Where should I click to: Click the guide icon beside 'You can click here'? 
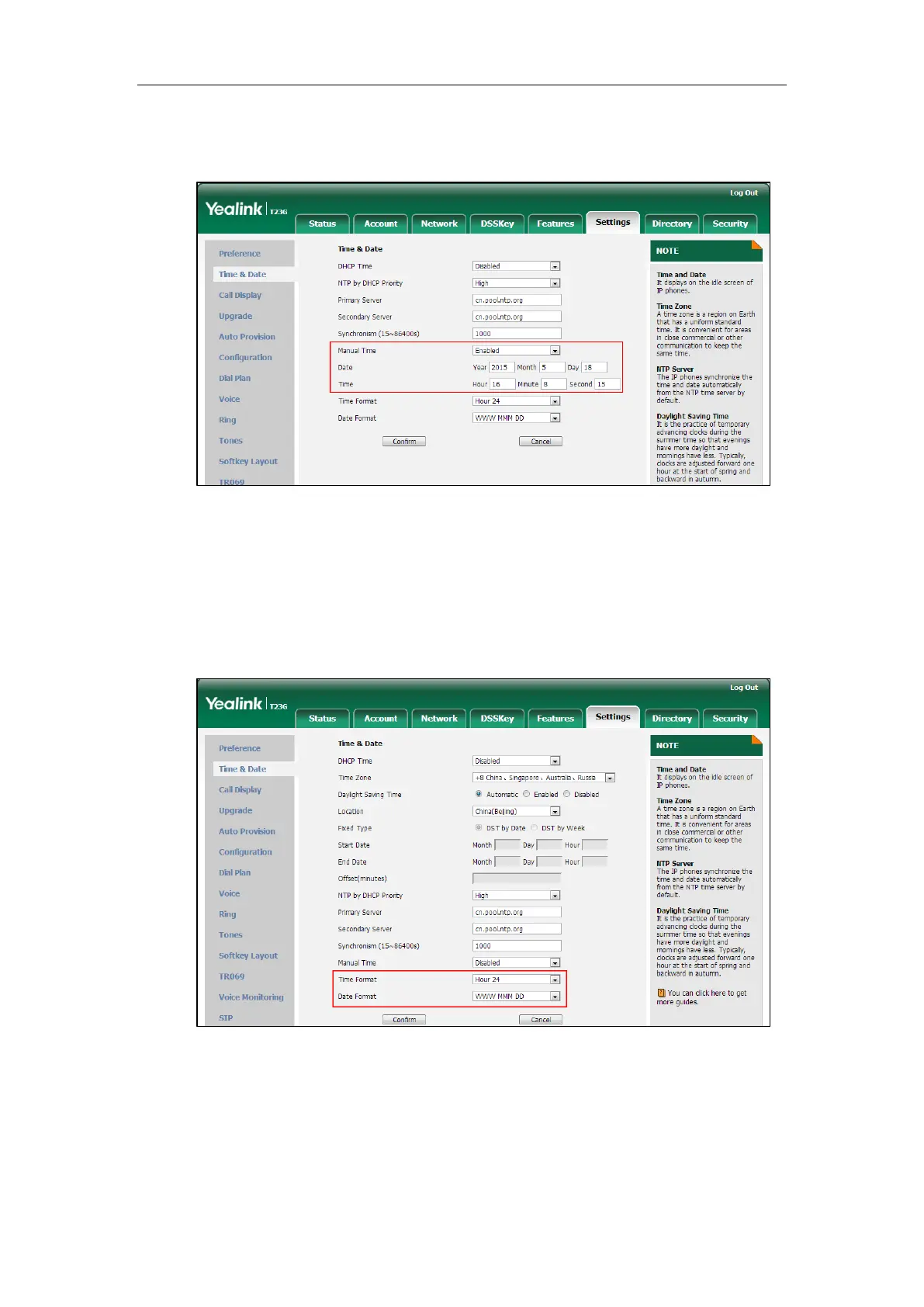tap(661, 993)
